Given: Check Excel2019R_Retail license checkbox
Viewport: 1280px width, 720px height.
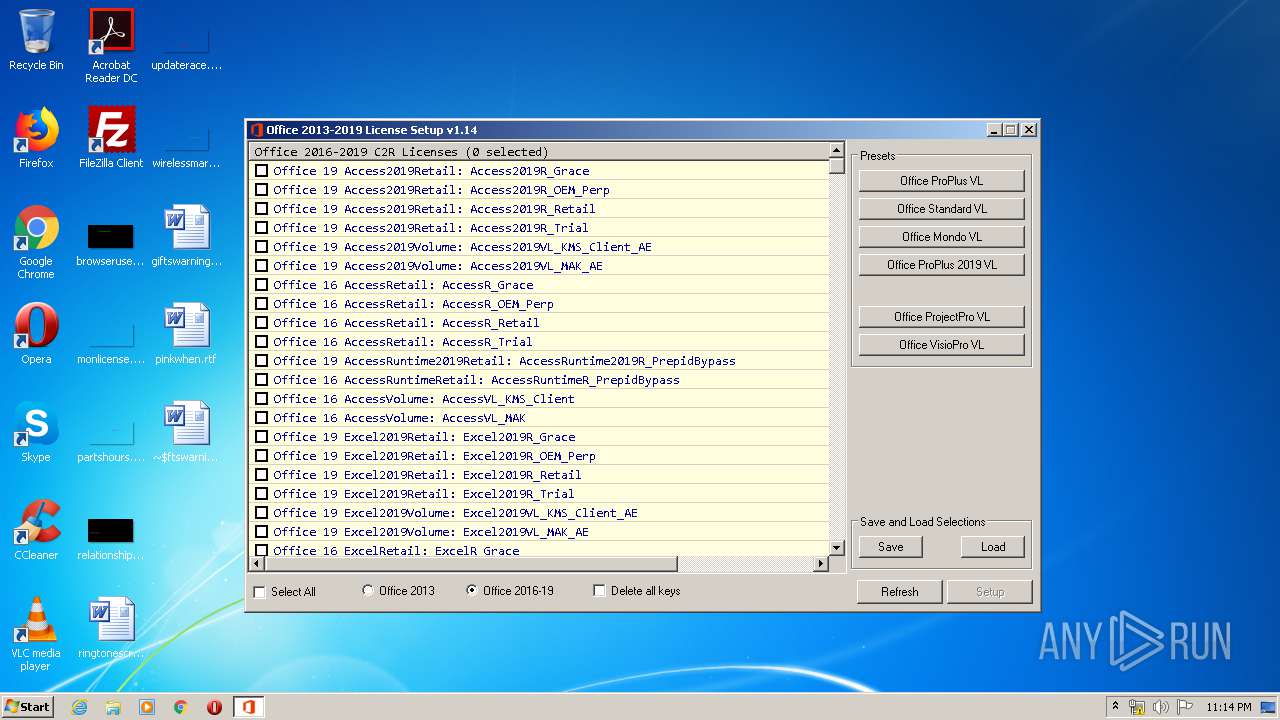Looking at the screenshot, I should pos(261,475).
